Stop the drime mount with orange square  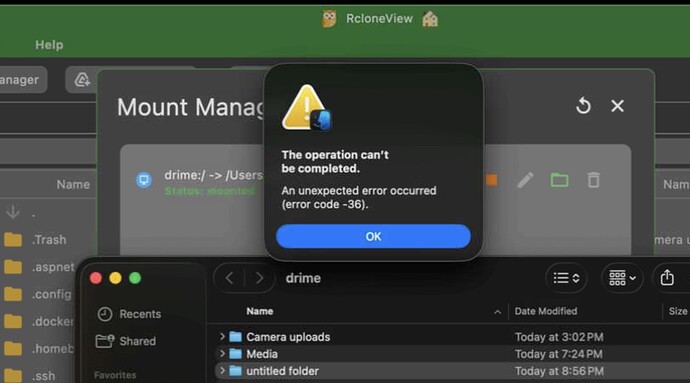click(x=492, y=180)
